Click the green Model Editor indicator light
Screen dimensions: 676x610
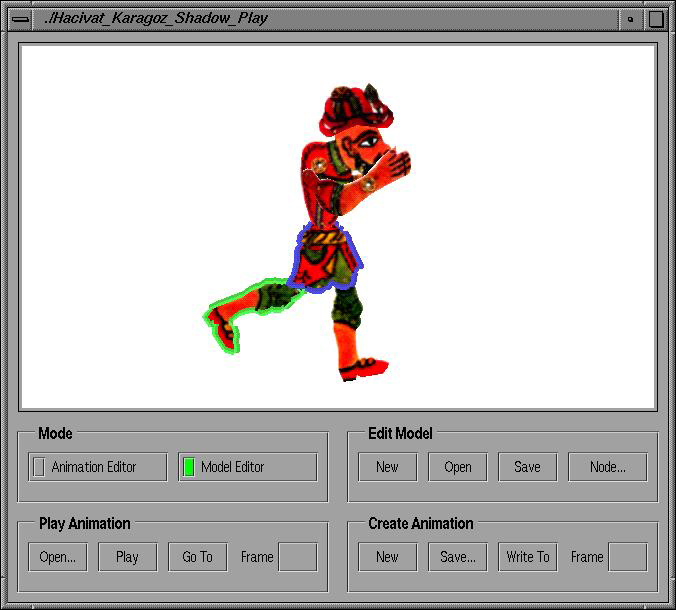[189, 467]
